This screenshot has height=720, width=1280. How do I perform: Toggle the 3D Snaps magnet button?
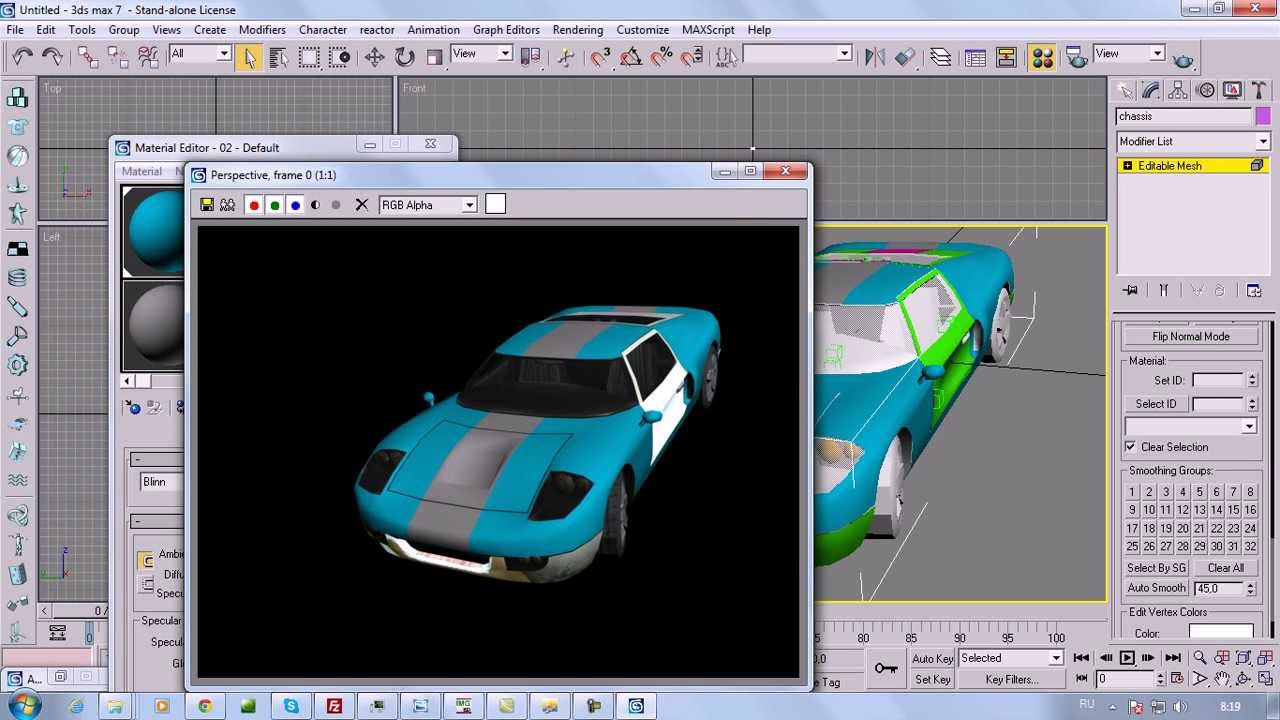600,57
